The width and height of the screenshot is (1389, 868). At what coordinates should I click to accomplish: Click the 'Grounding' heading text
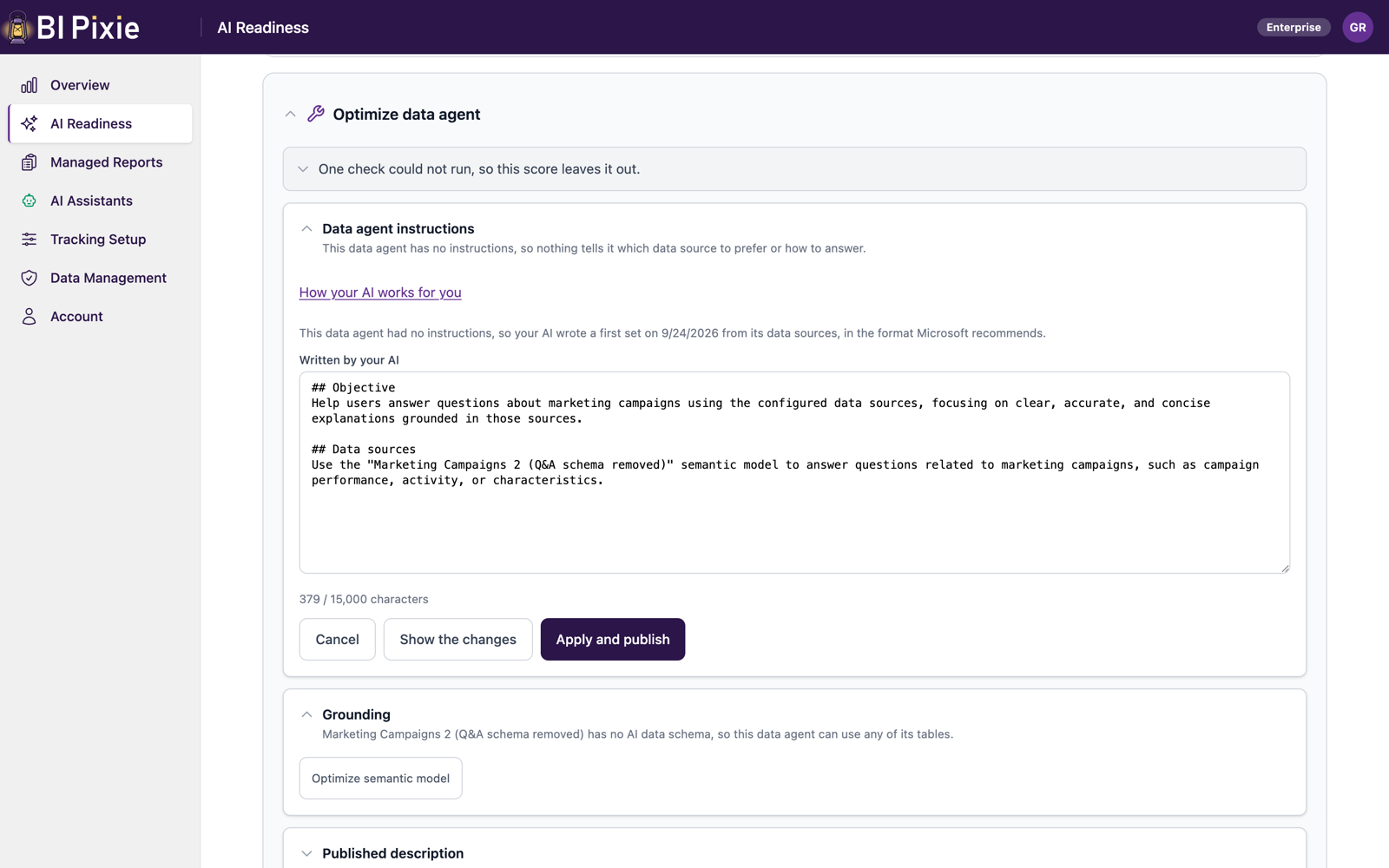pos(357,714)
